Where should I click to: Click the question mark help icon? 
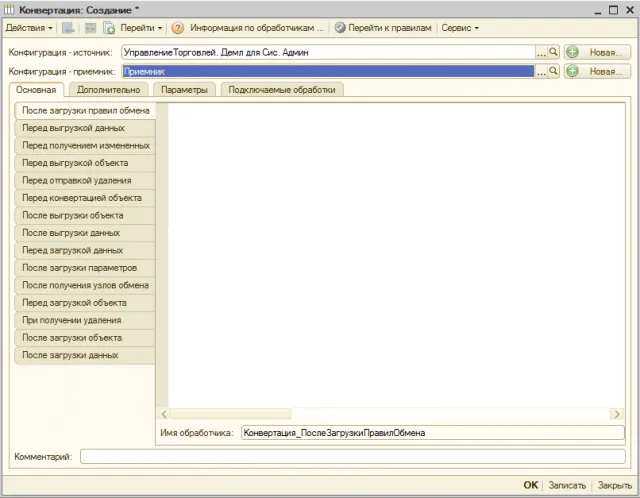click(x=178, y=28)
